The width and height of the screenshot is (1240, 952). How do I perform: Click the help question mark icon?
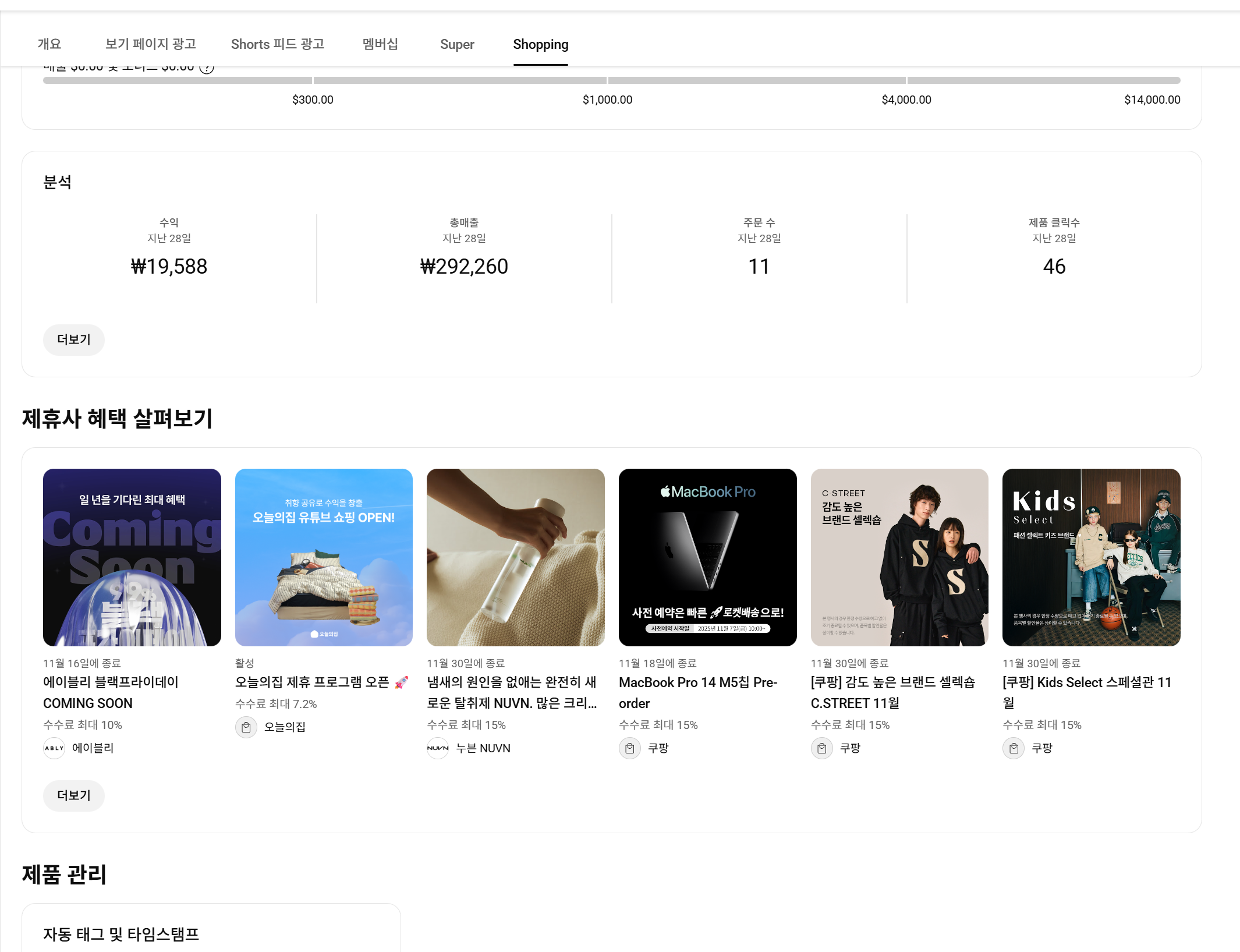[x=207, y=68]
